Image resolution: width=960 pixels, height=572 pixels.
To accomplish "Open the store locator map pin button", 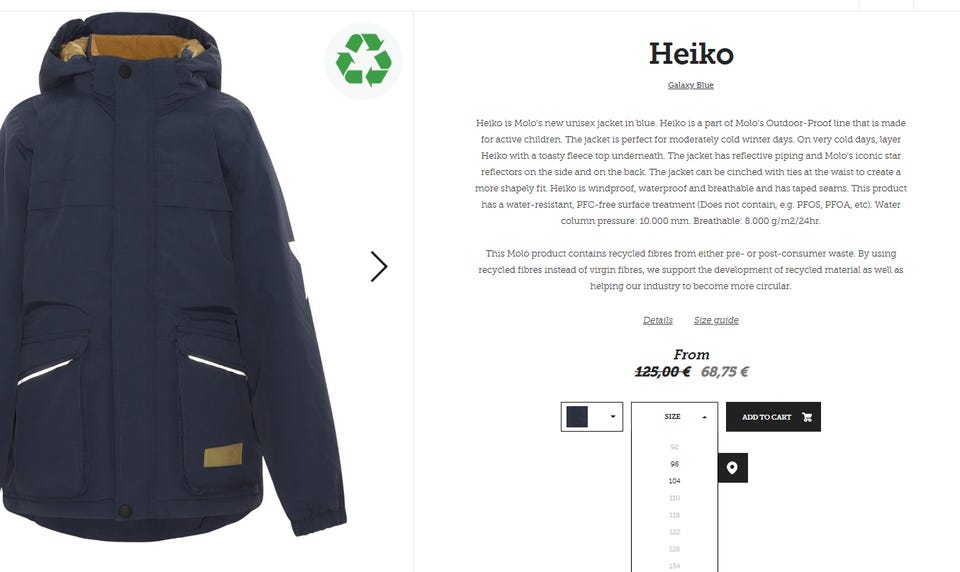I will (732, 468).
